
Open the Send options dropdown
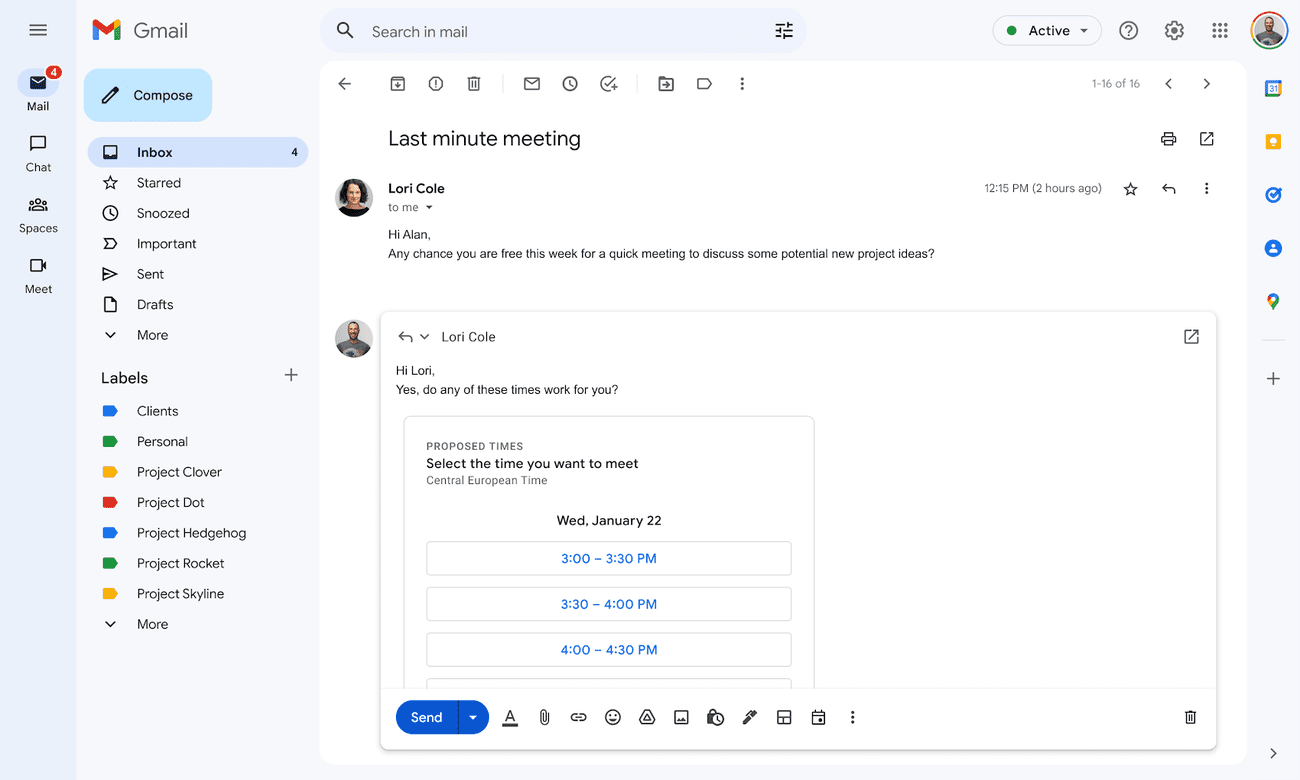[x=473, y=717]
